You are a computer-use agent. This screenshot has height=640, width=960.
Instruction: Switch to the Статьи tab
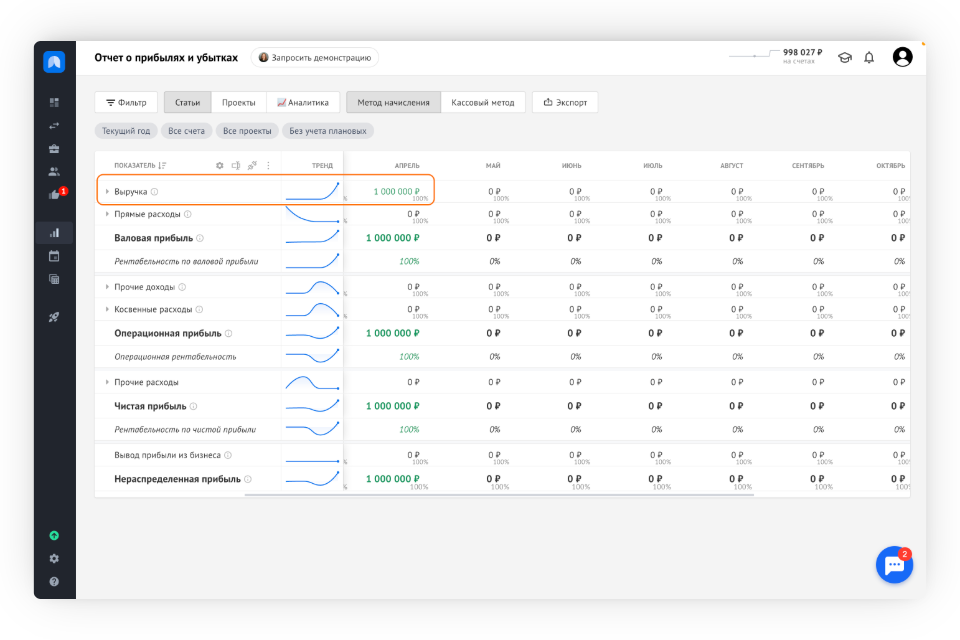187,102
